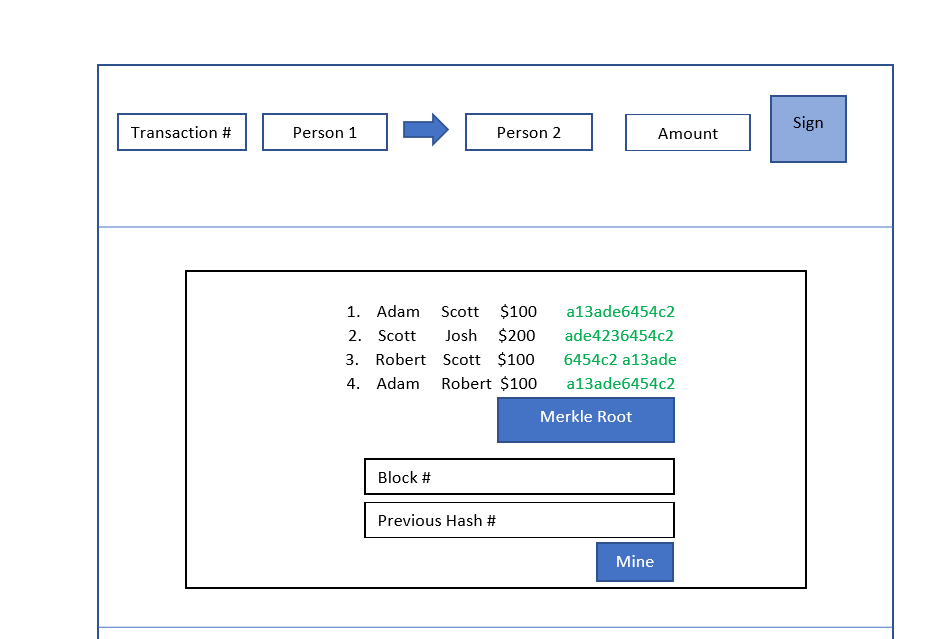
Task: Click the Merkle Root button
Action: (x=585, y=419)
